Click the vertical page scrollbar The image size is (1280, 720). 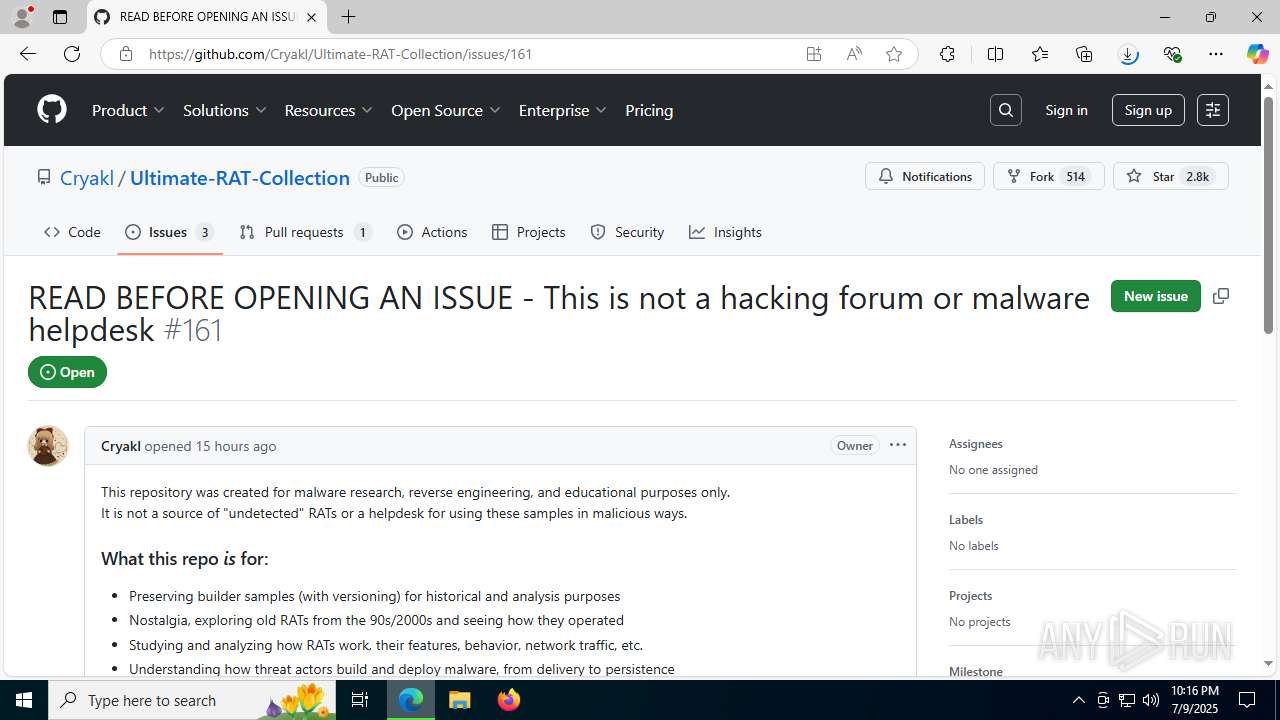1268,215
